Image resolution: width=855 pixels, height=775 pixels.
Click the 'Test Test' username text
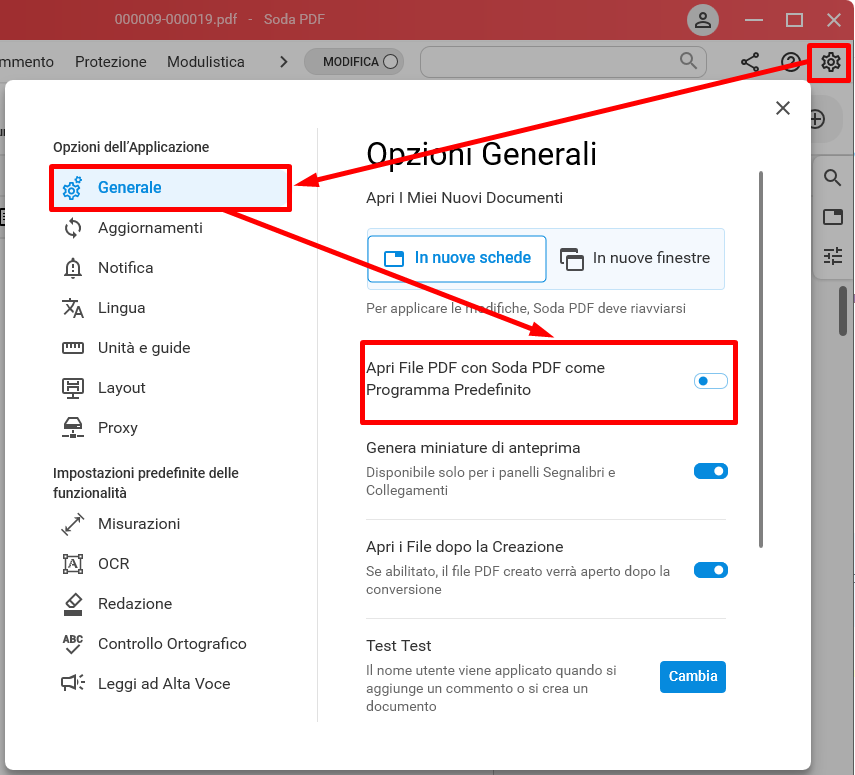pyautogui.click(x=399, y=646)
